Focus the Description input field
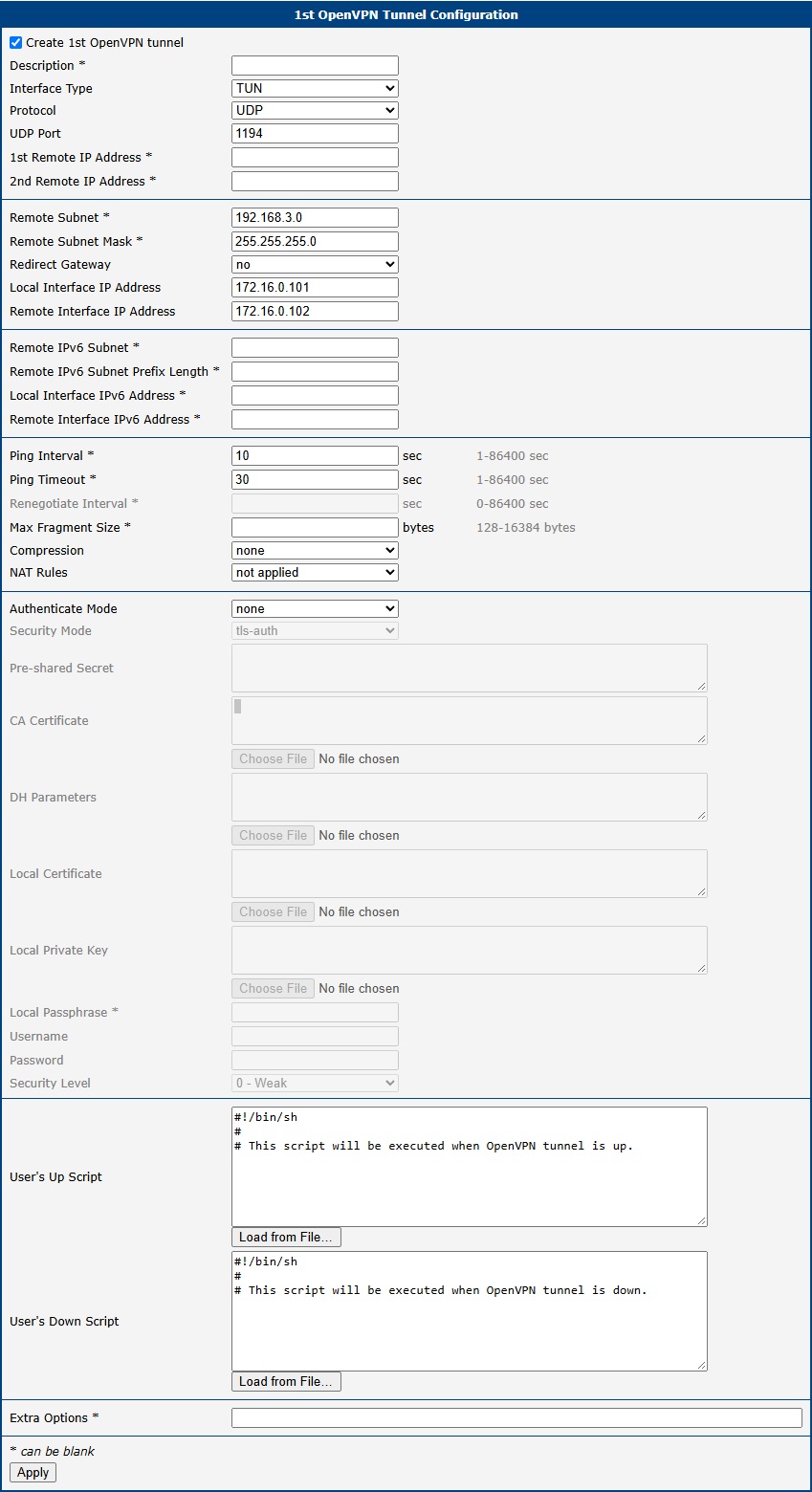Viewport: 812px width, 1492px height. click(315, 65)
